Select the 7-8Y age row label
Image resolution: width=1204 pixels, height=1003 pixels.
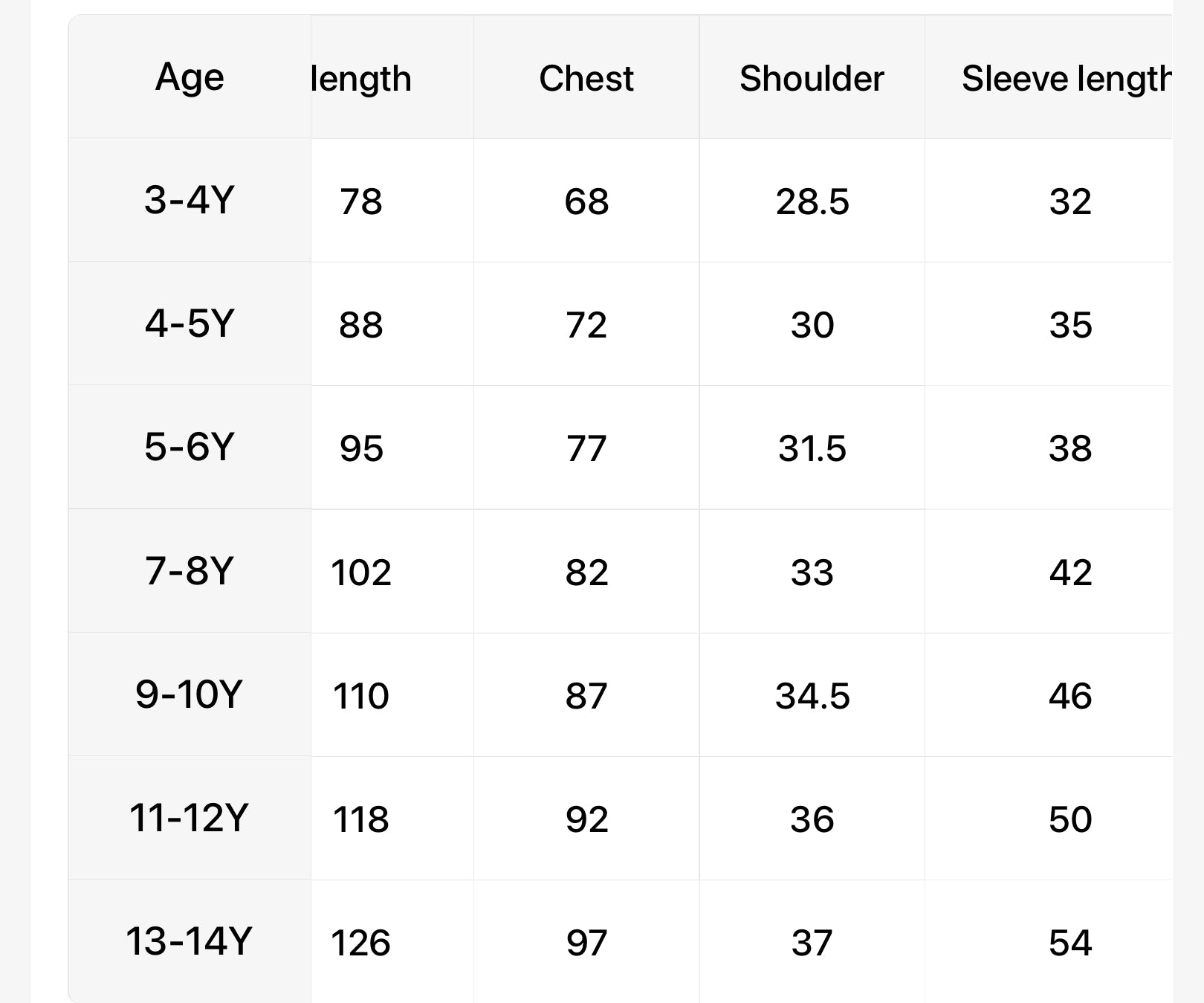click(190, 571)
